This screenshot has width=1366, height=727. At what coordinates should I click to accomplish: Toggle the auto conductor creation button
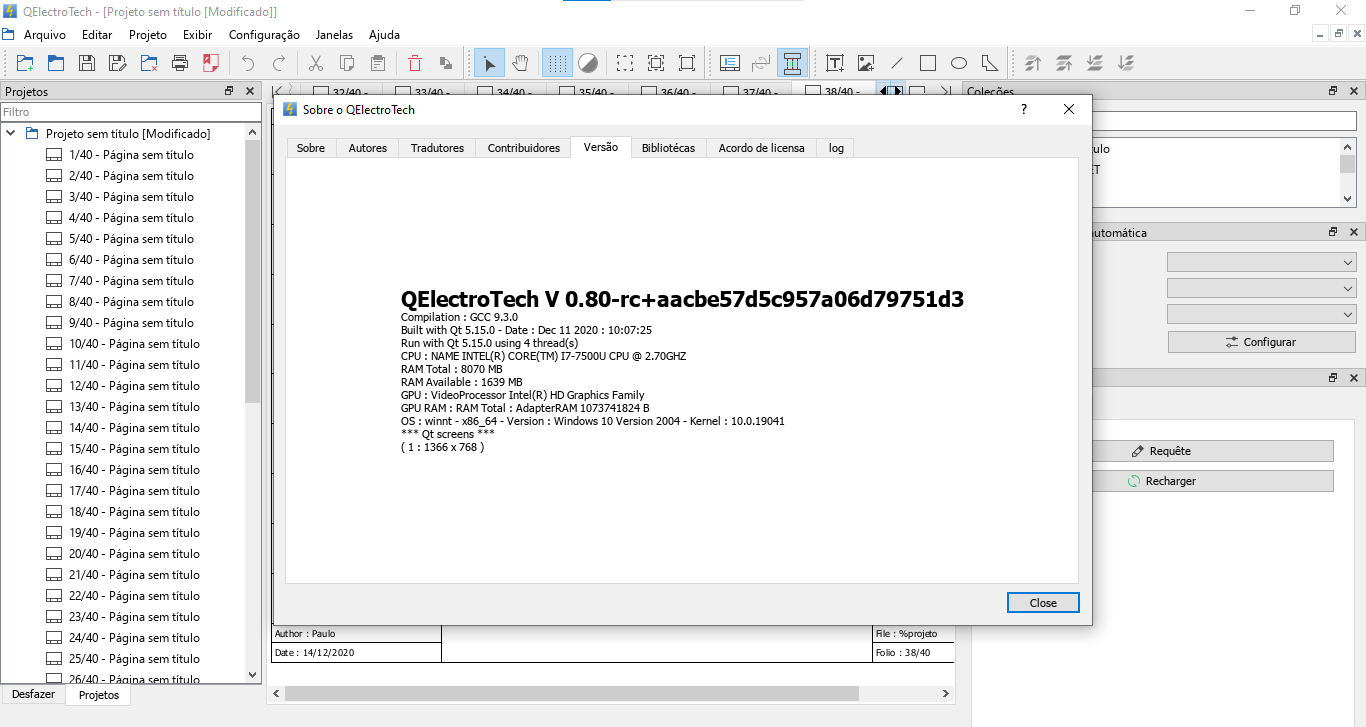point(792,63)
